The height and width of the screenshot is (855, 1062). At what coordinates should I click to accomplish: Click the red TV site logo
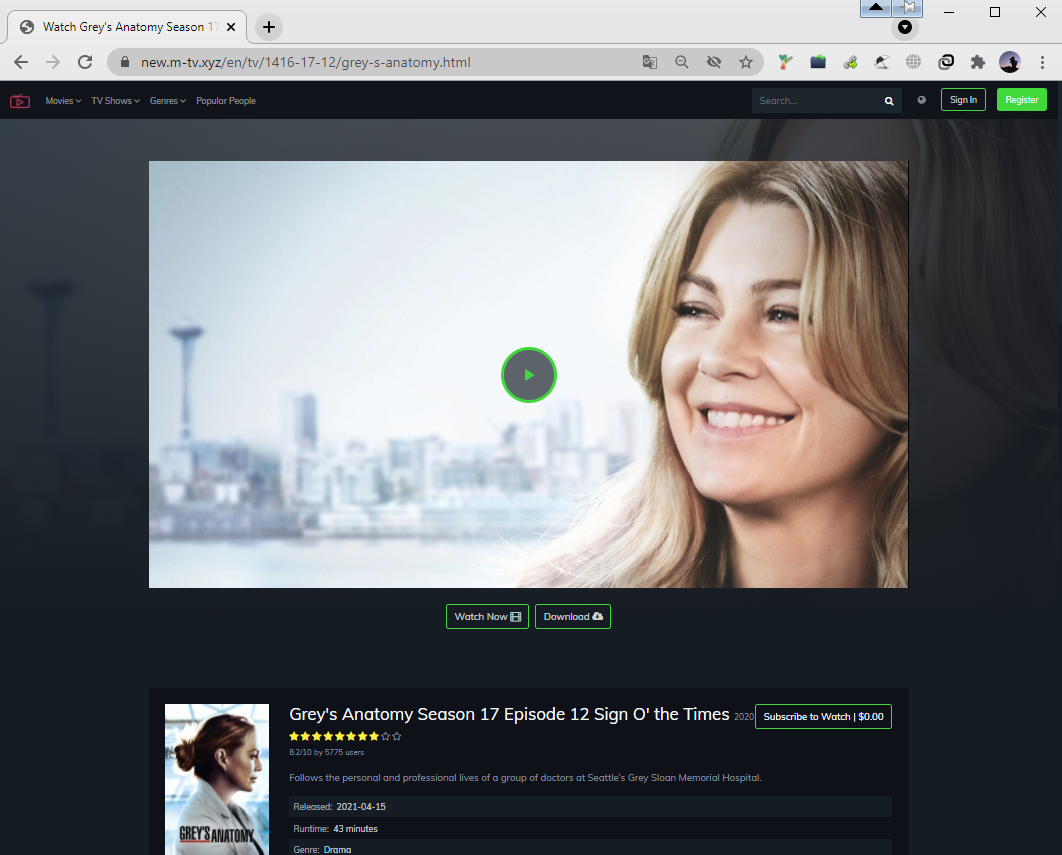[20, 101]
